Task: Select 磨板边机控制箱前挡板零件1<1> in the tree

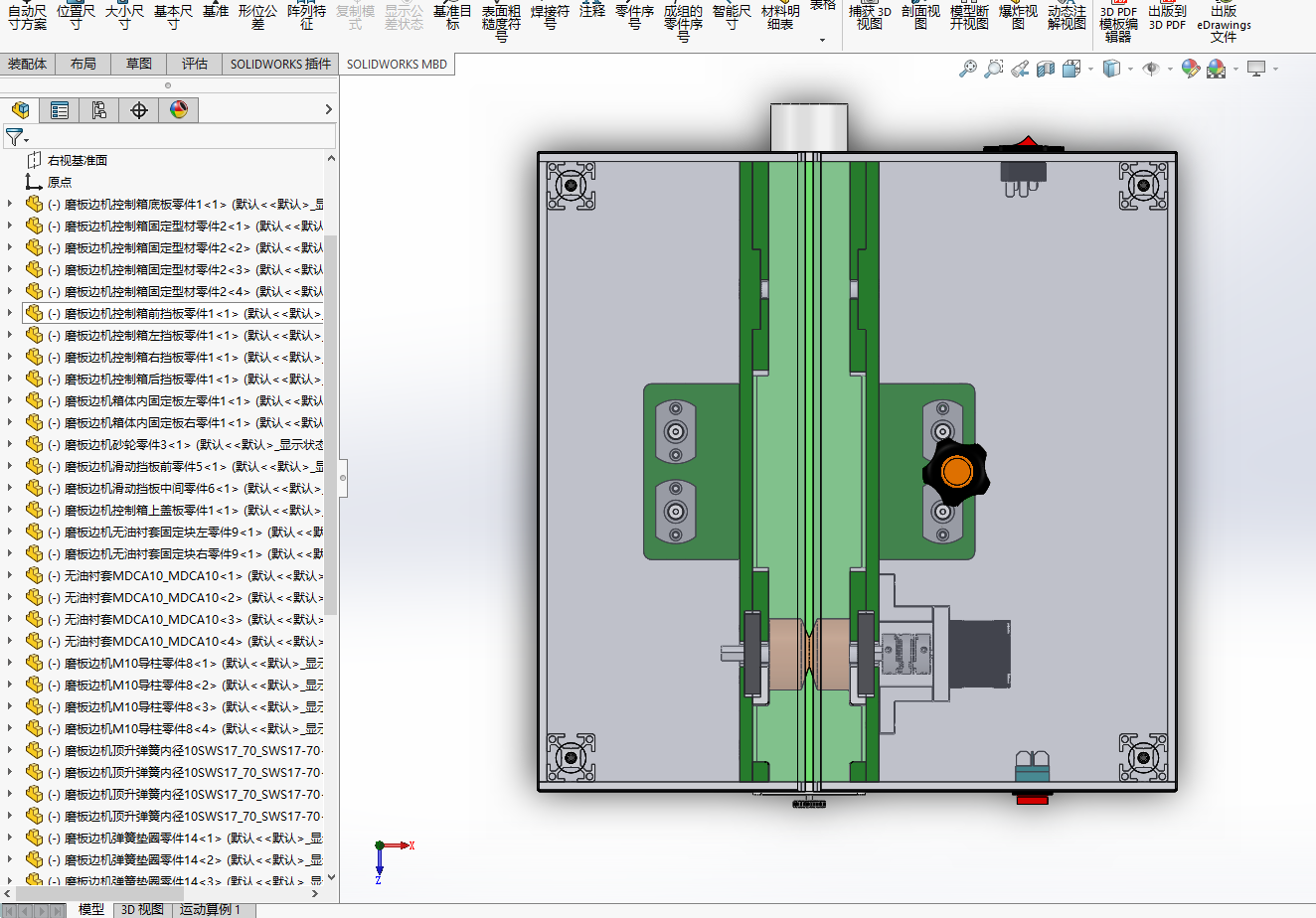Action: pyautogui.click(x=175, y=313)
